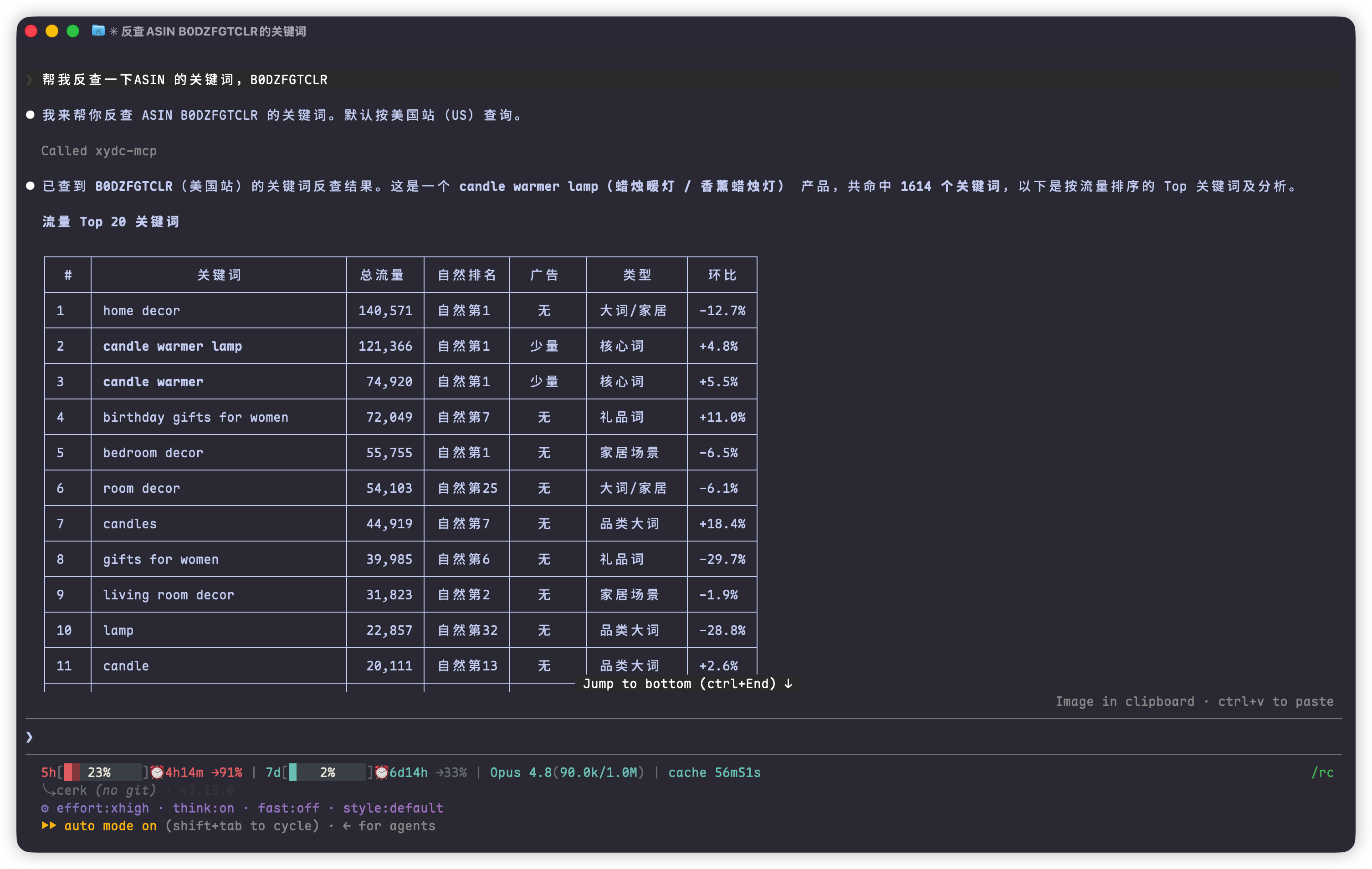1372x869 pixels.
Task: Click Opus 4.8(90.0k/1.0M) model text
Action: (x=567, y=772)
